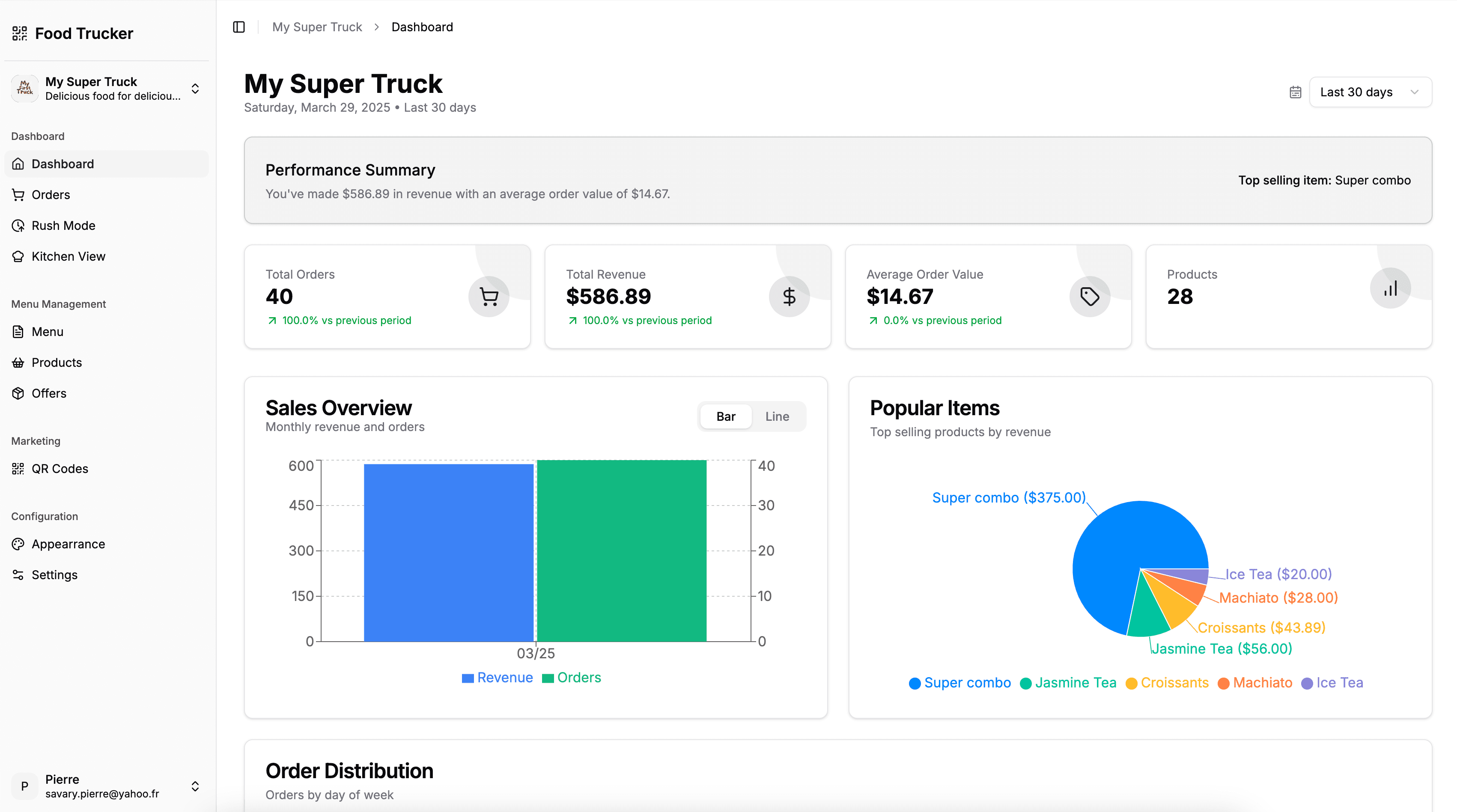Open the Products page
The width and height of the screenshot is (1457, 812).
tap(57, 363)
